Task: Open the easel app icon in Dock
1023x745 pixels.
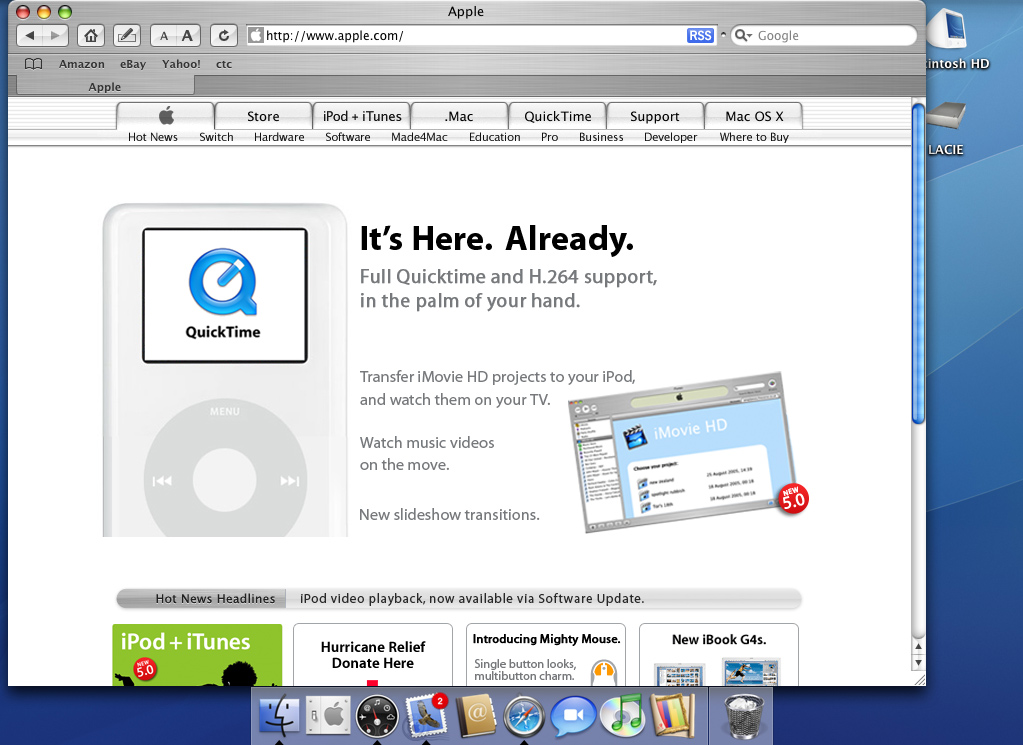Action: click(672, 716)
